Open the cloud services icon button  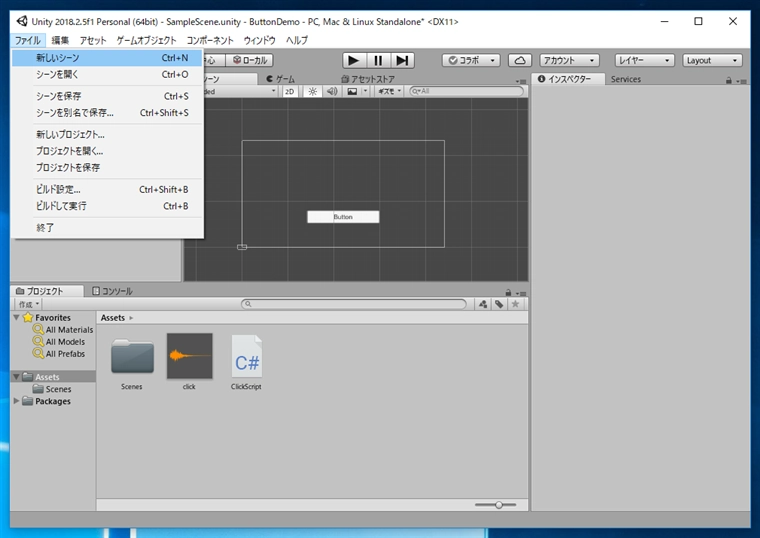[520, 60]
